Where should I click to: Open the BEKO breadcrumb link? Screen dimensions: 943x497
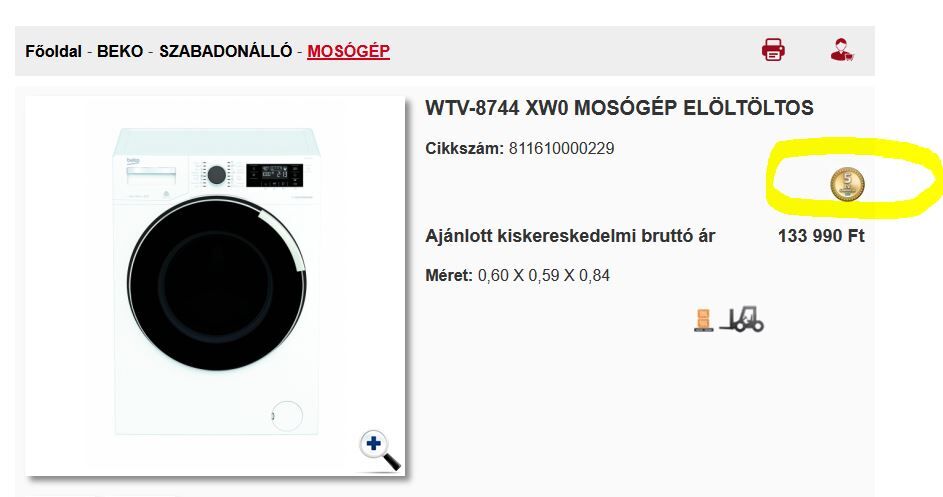click(x=120, y=51)
